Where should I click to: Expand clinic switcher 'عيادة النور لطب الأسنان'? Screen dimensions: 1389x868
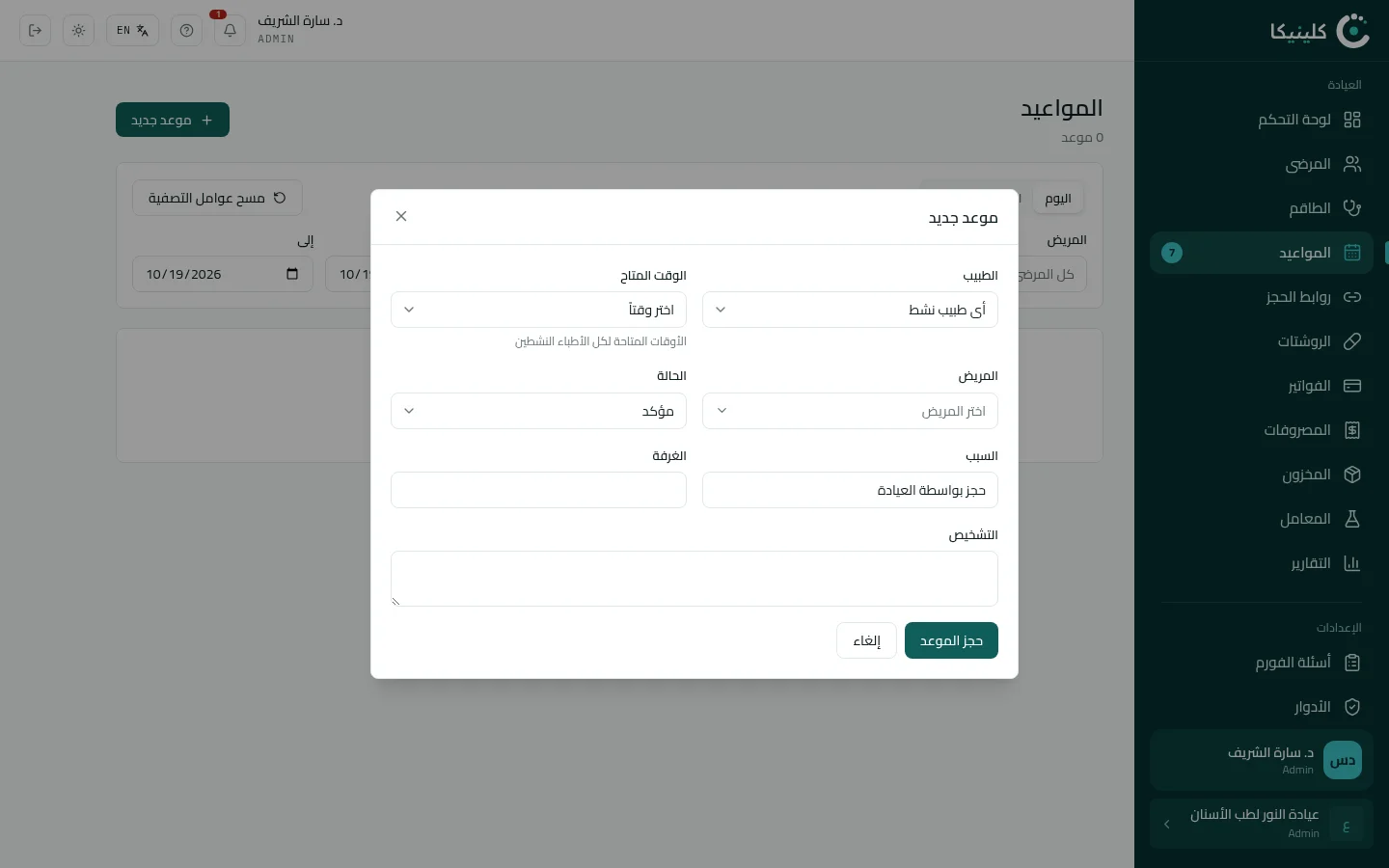pos(1262,823)
